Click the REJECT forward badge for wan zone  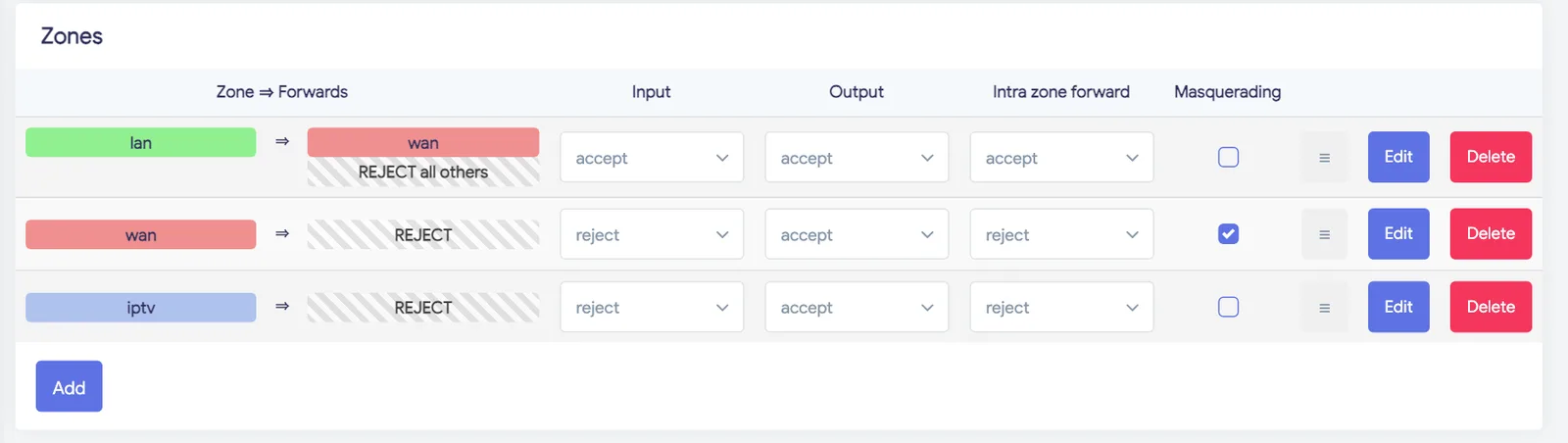[x=423, y=234]
